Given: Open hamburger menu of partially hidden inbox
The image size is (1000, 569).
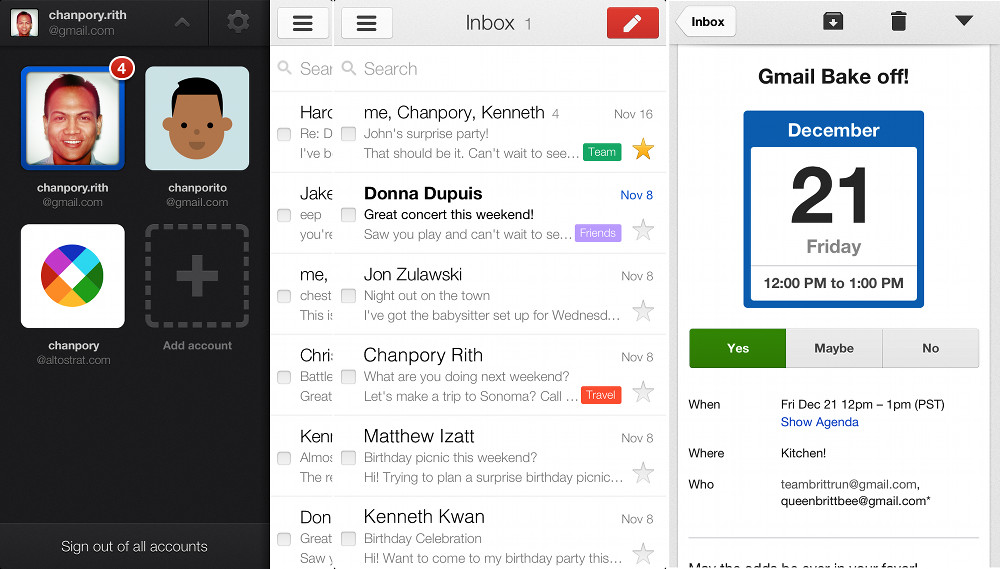Looking at the screenshot, I should click(303, 24).
